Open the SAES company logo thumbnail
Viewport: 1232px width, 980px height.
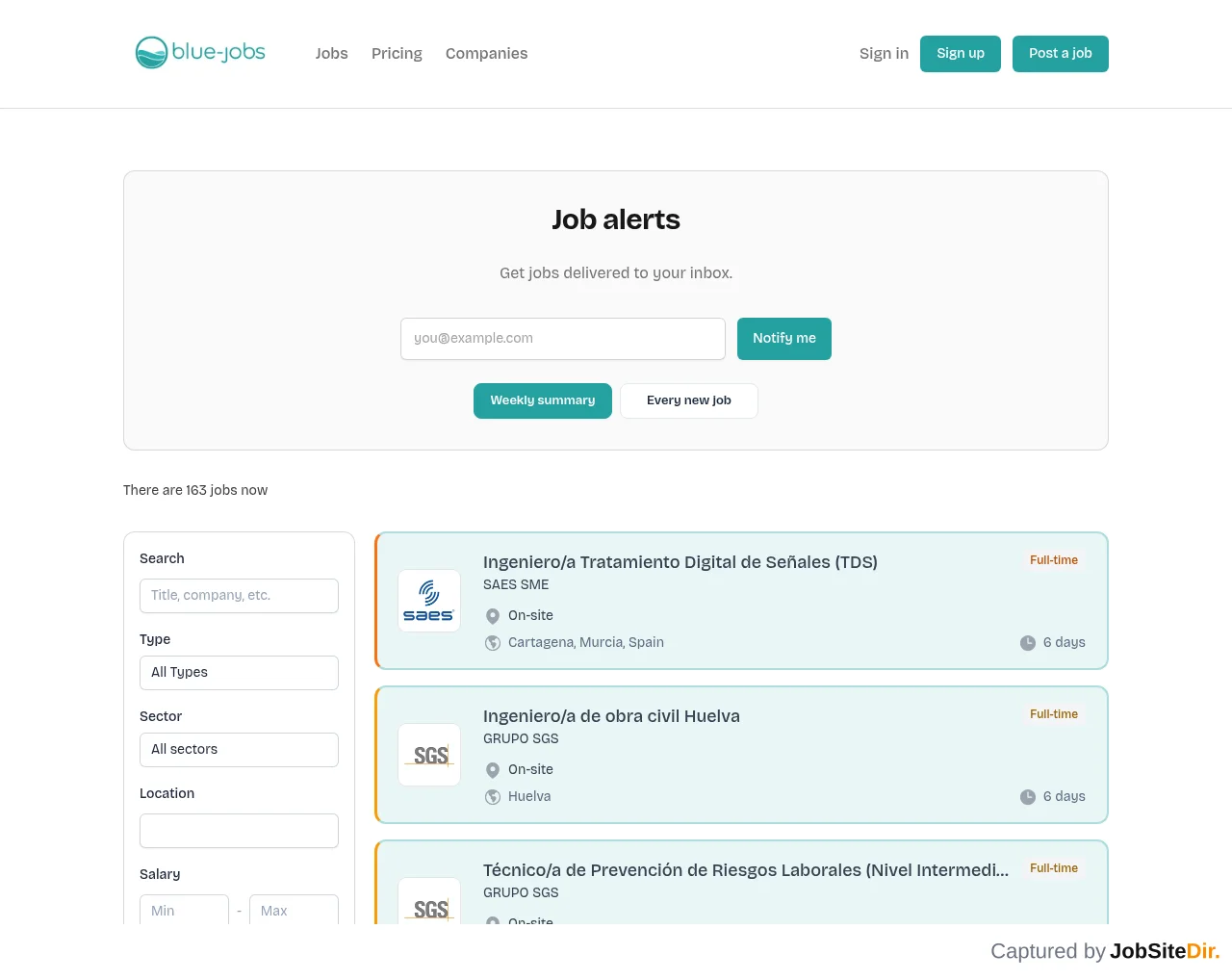pyautogui.click(x=429, y=601)
